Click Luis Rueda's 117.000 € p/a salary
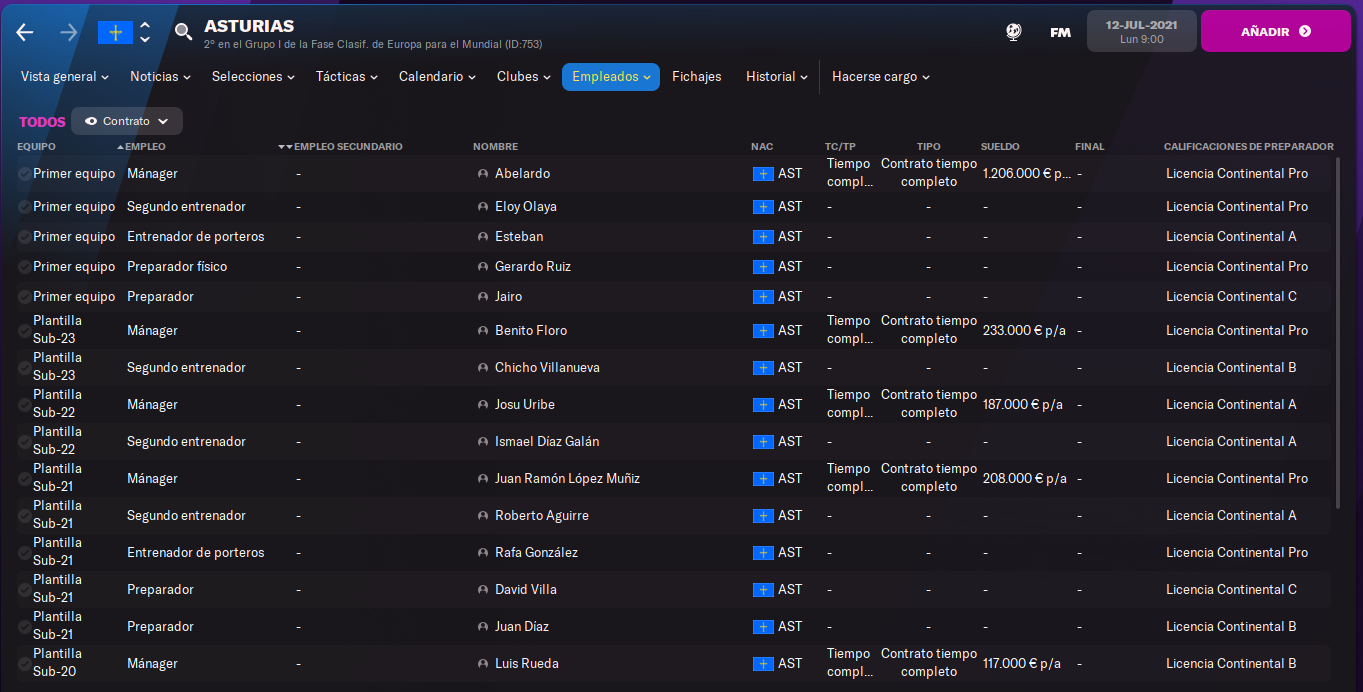This screenshot has width=1363, height=692. pyautogui.click(x=1022, y=664)
